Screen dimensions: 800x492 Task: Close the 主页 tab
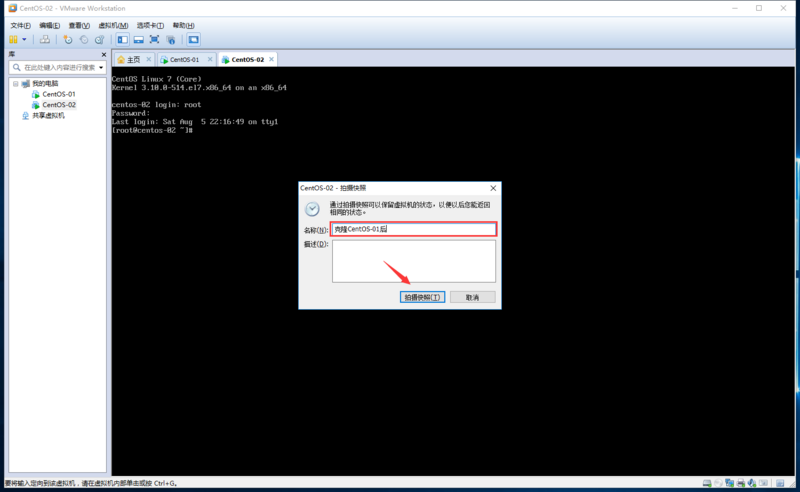(148, 59)
